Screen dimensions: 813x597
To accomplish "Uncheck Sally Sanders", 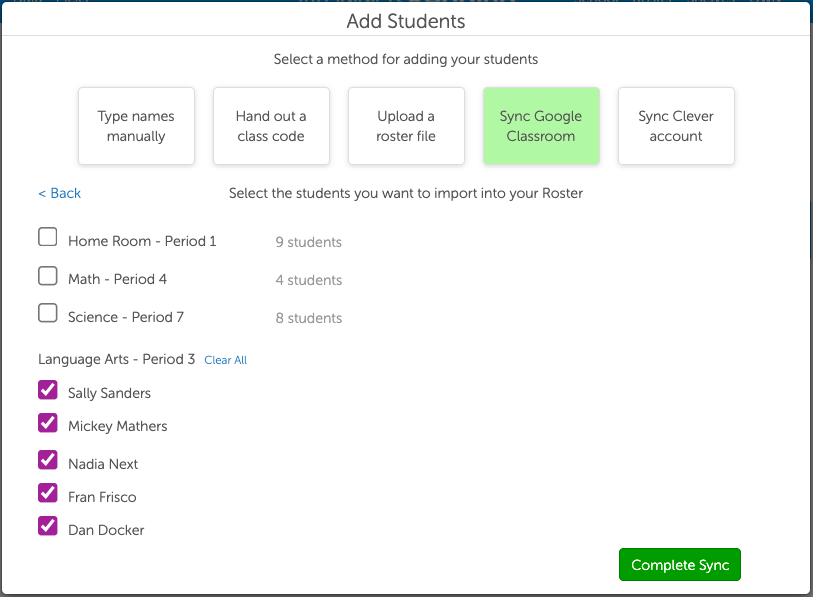I will point(47,389).
